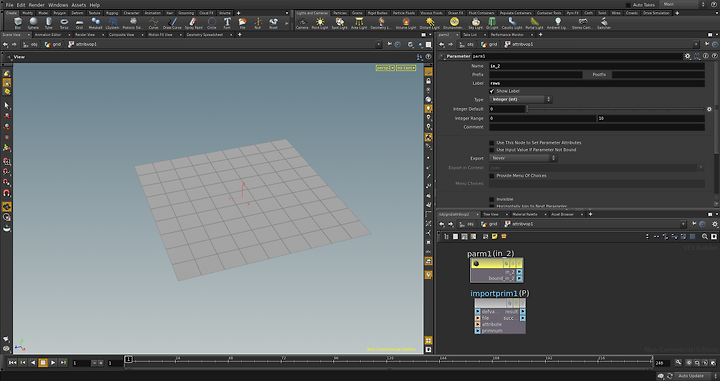This screenshot has height=381, width=720.
Task: Select the File shelf tool
Action: tap(242, 23)
